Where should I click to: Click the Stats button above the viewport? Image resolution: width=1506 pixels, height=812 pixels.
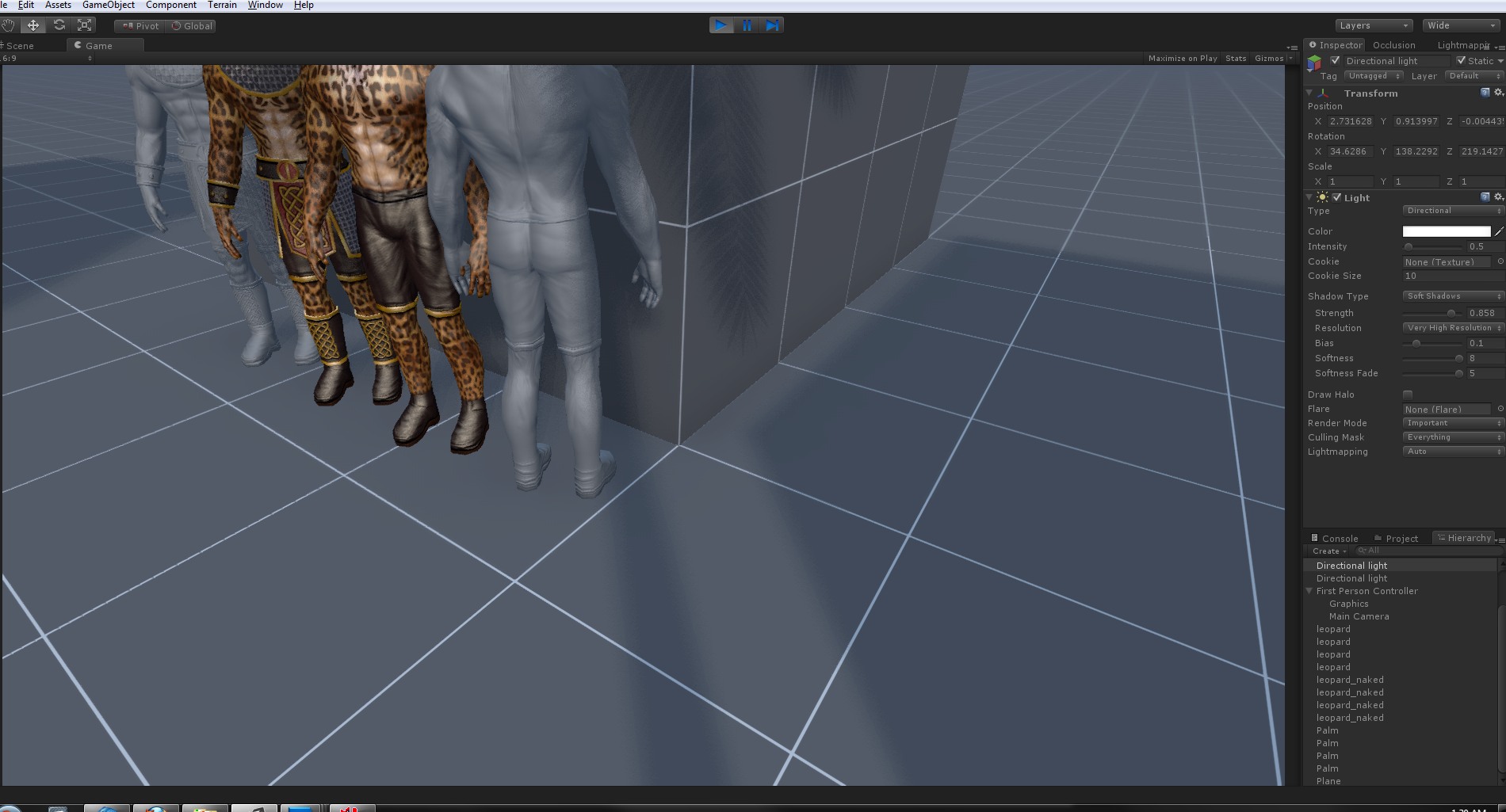pos(1235,58)
